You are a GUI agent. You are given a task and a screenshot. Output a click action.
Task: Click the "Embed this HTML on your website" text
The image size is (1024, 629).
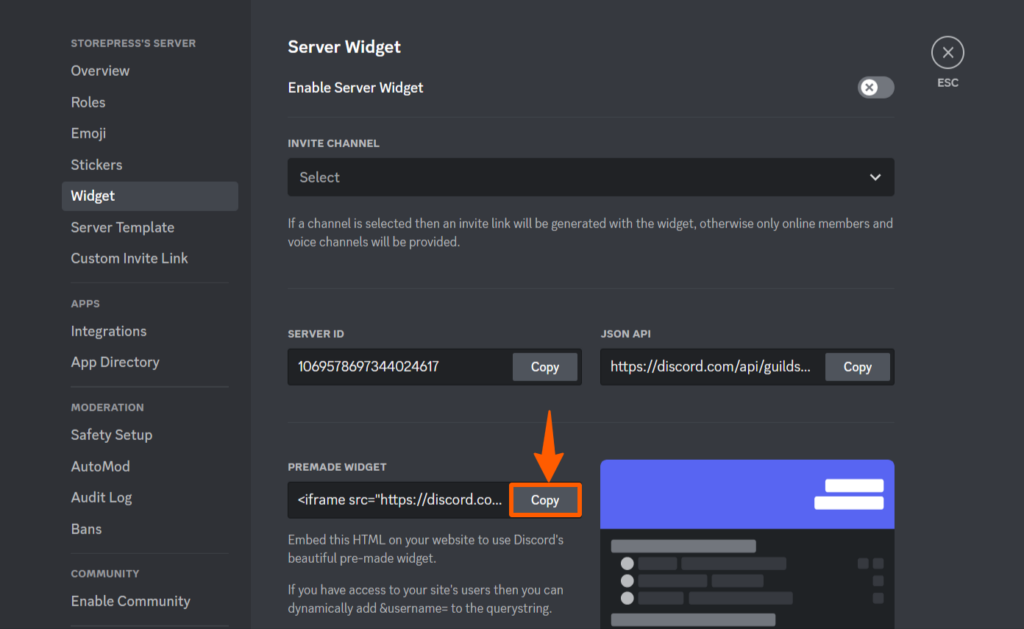(426, 549)
